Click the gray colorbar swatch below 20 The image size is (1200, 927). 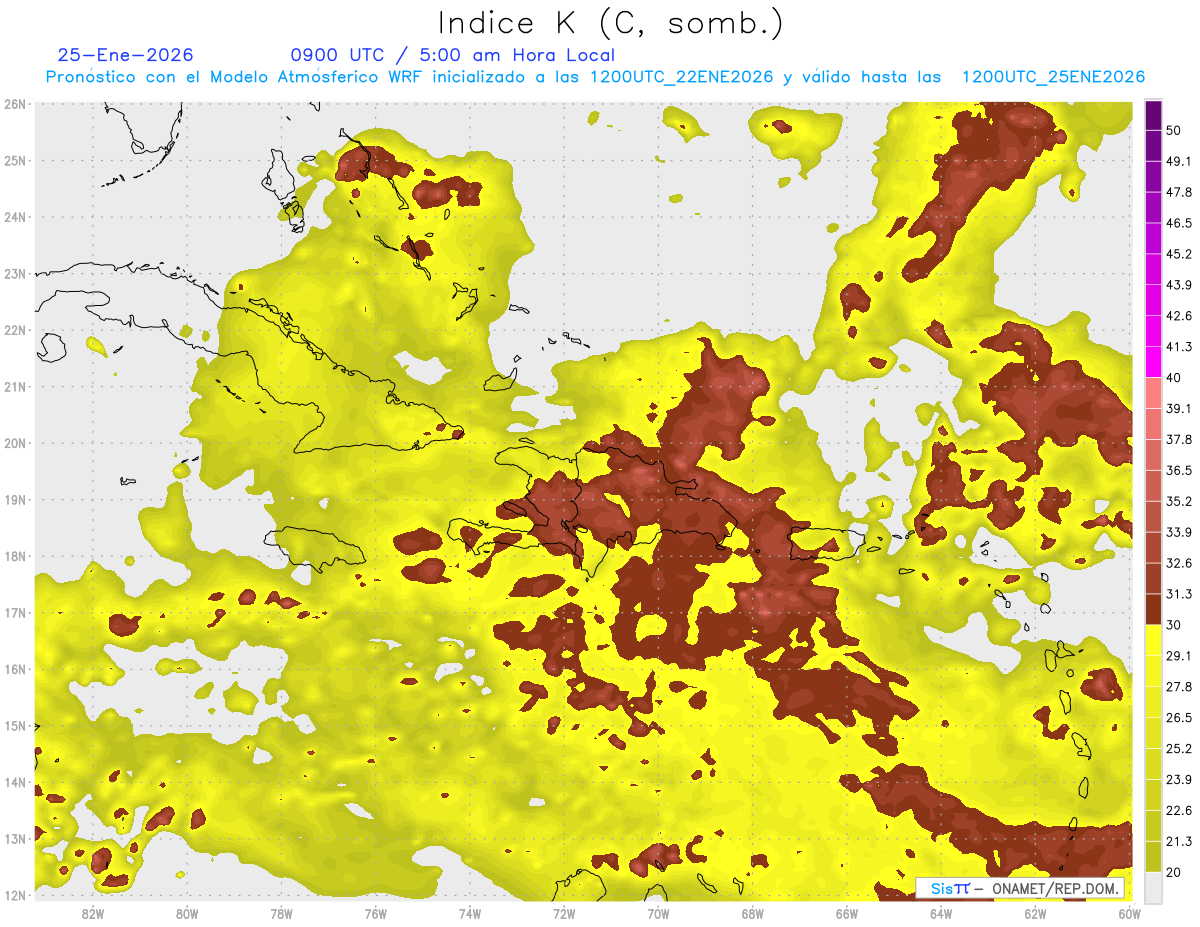point(1153,887)
